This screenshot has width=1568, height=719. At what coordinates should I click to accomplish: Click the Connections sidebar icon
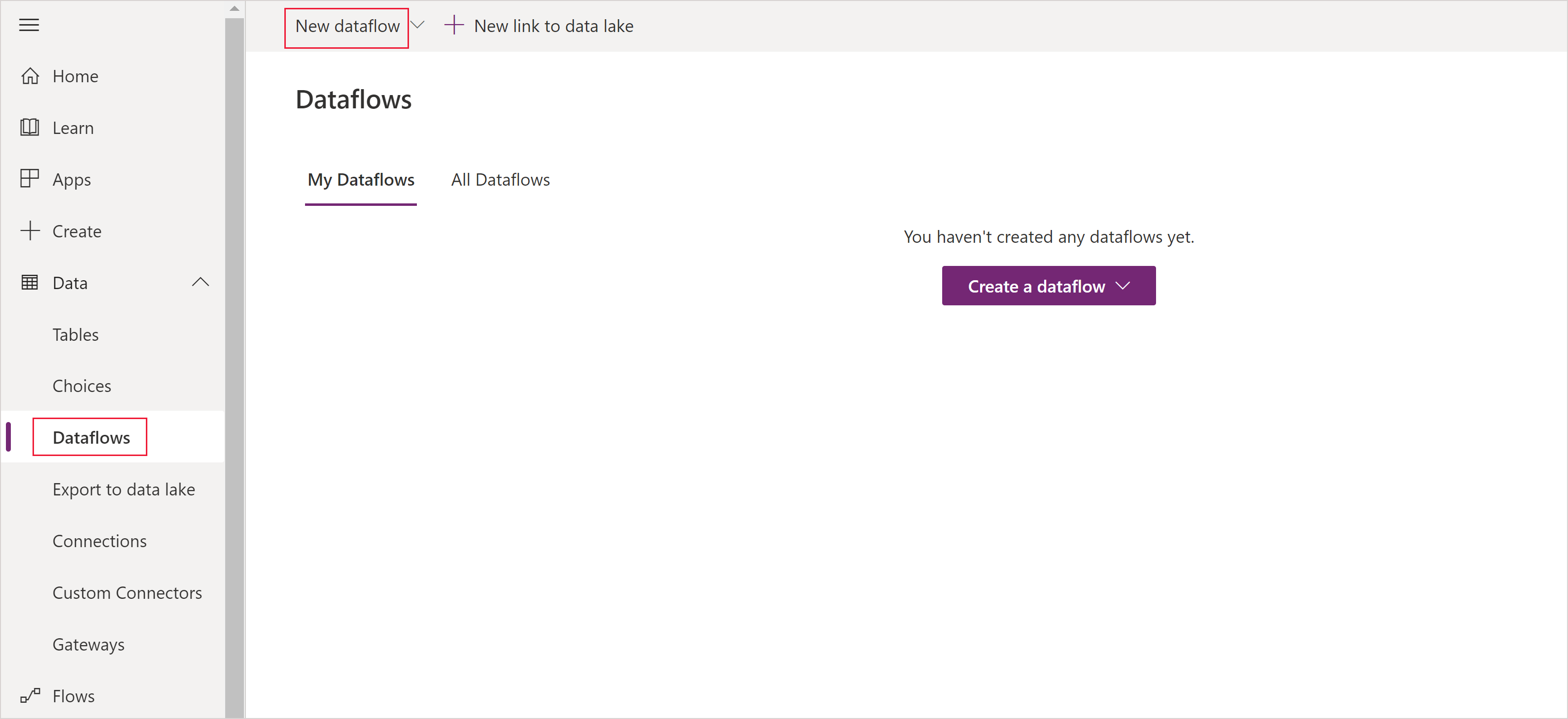[x=99, y=540]
